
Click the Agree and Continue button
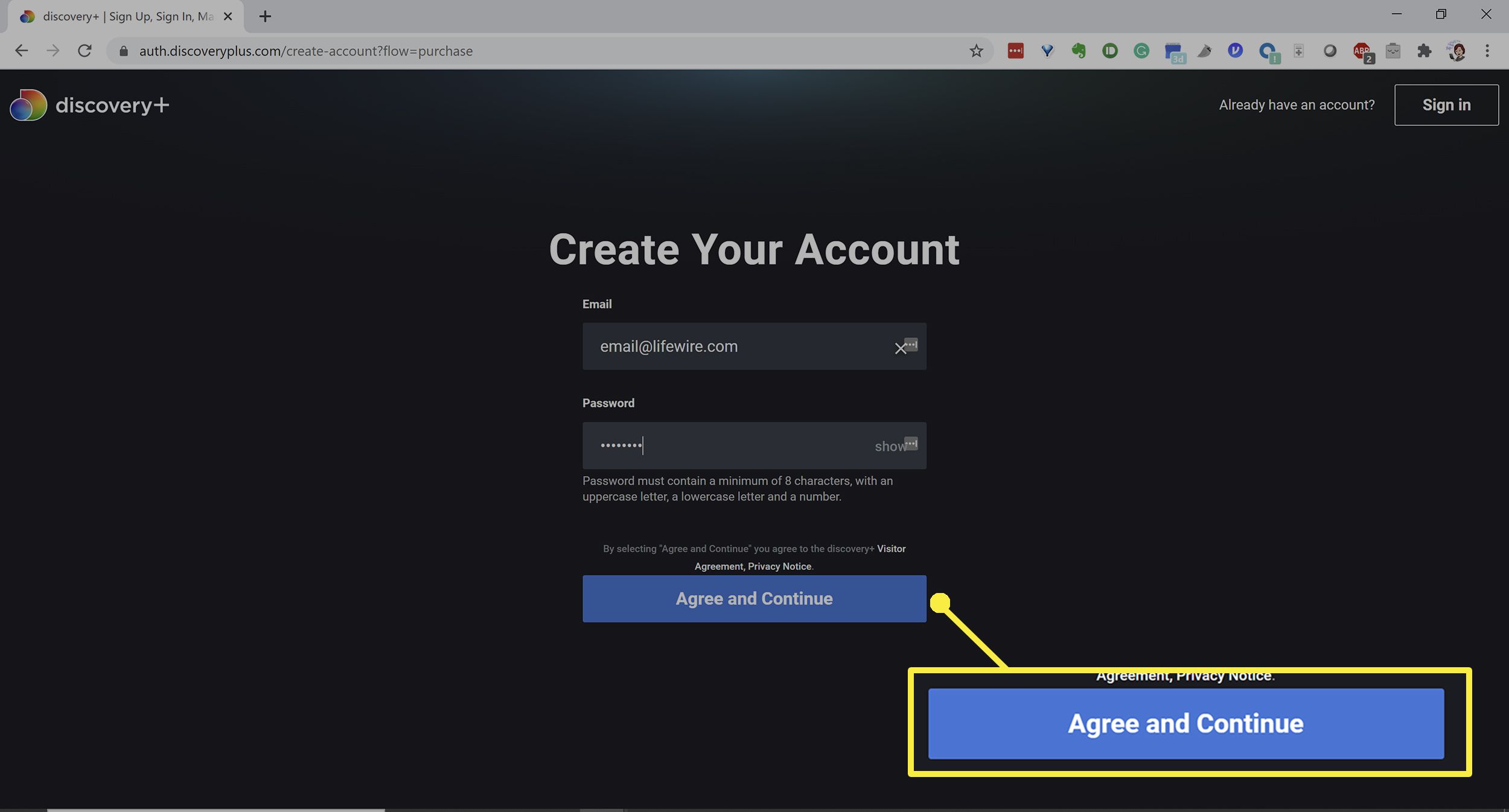click(x=754, y=598)
